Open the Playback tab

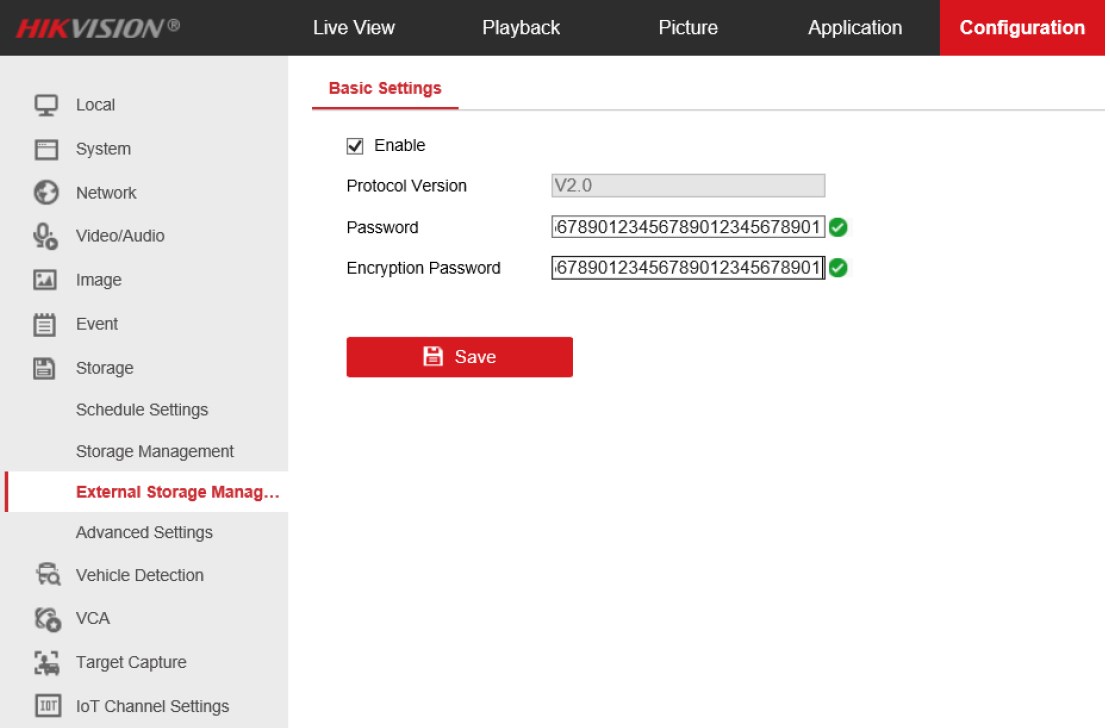point(521,28)
